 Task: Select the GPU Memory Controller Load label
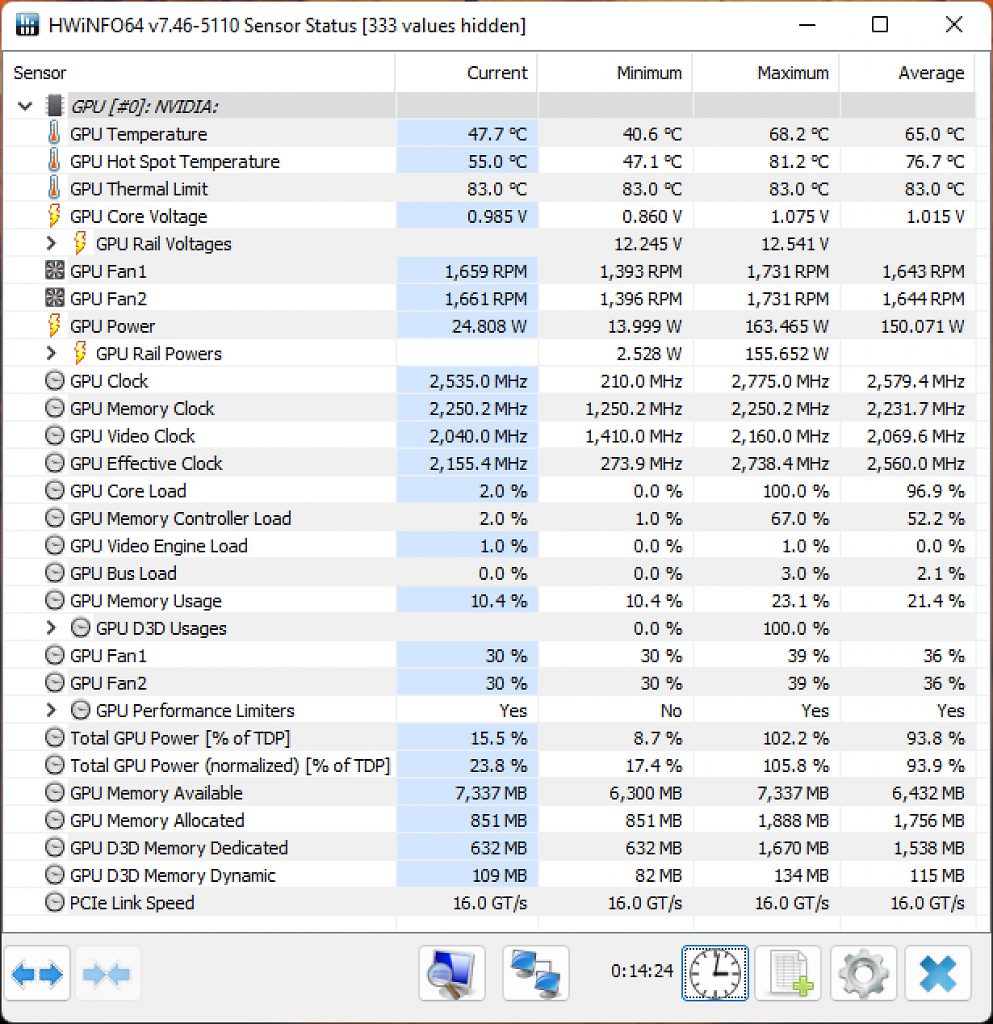[x=180, y=518]
